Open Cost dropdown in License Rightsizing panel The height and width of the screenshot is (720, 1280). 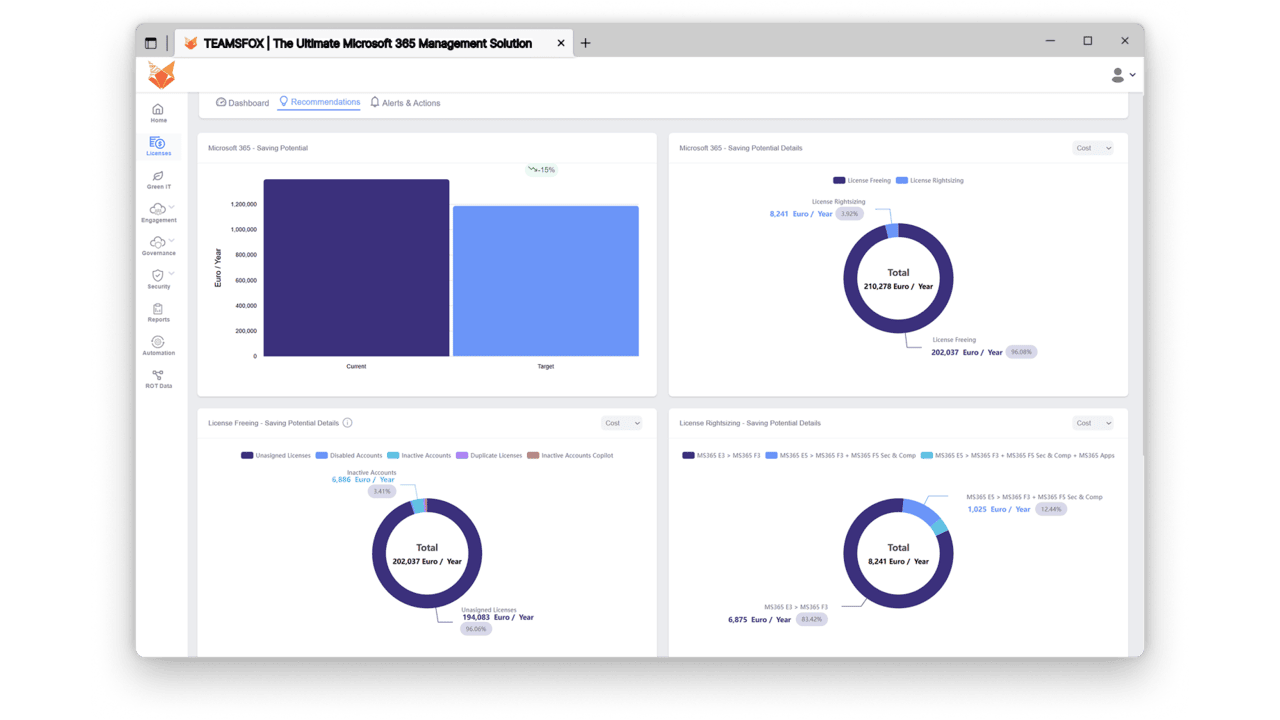point(1092,423)
